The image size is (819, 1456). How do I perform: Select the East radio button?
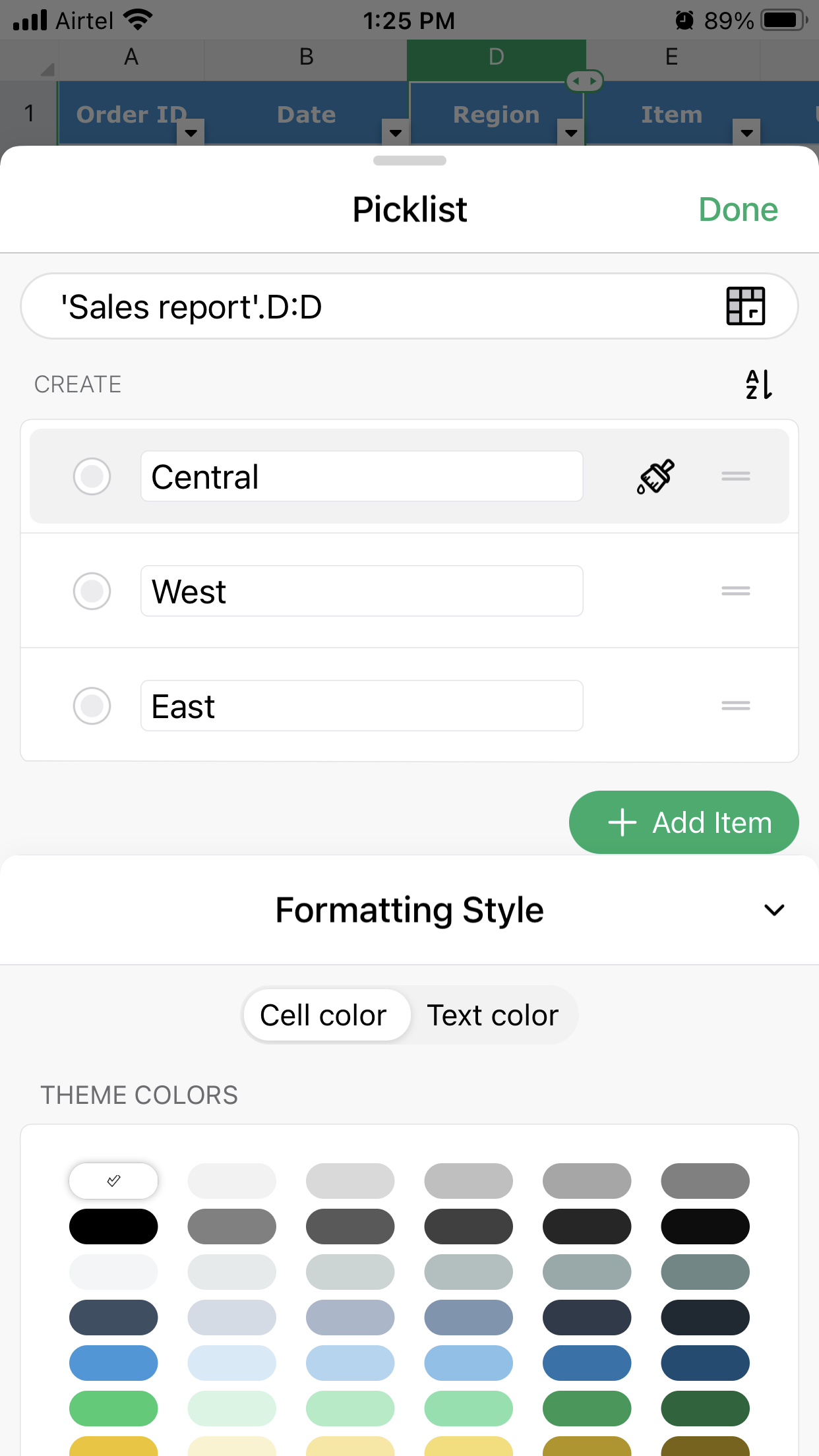tap(92, 706)
